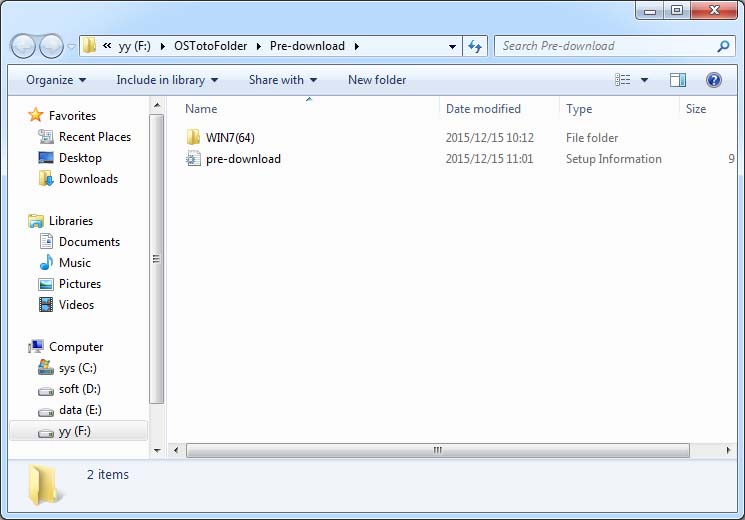This screenshot has height=520, width=745.
Task: Click the Pictures library icon
Action: pos(46,284)
